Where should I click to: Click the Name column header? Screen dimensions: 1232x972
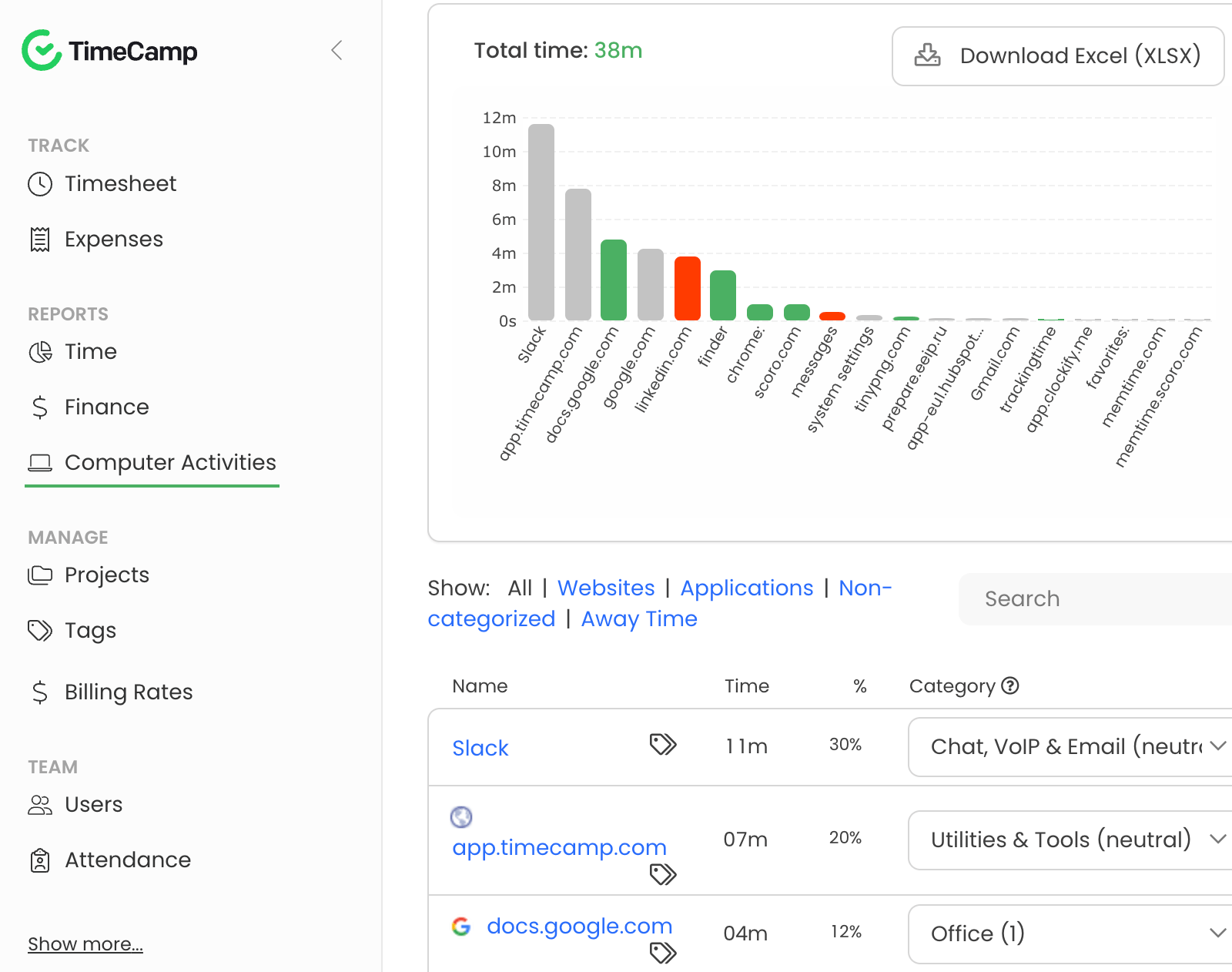click(x=480, y=686)
